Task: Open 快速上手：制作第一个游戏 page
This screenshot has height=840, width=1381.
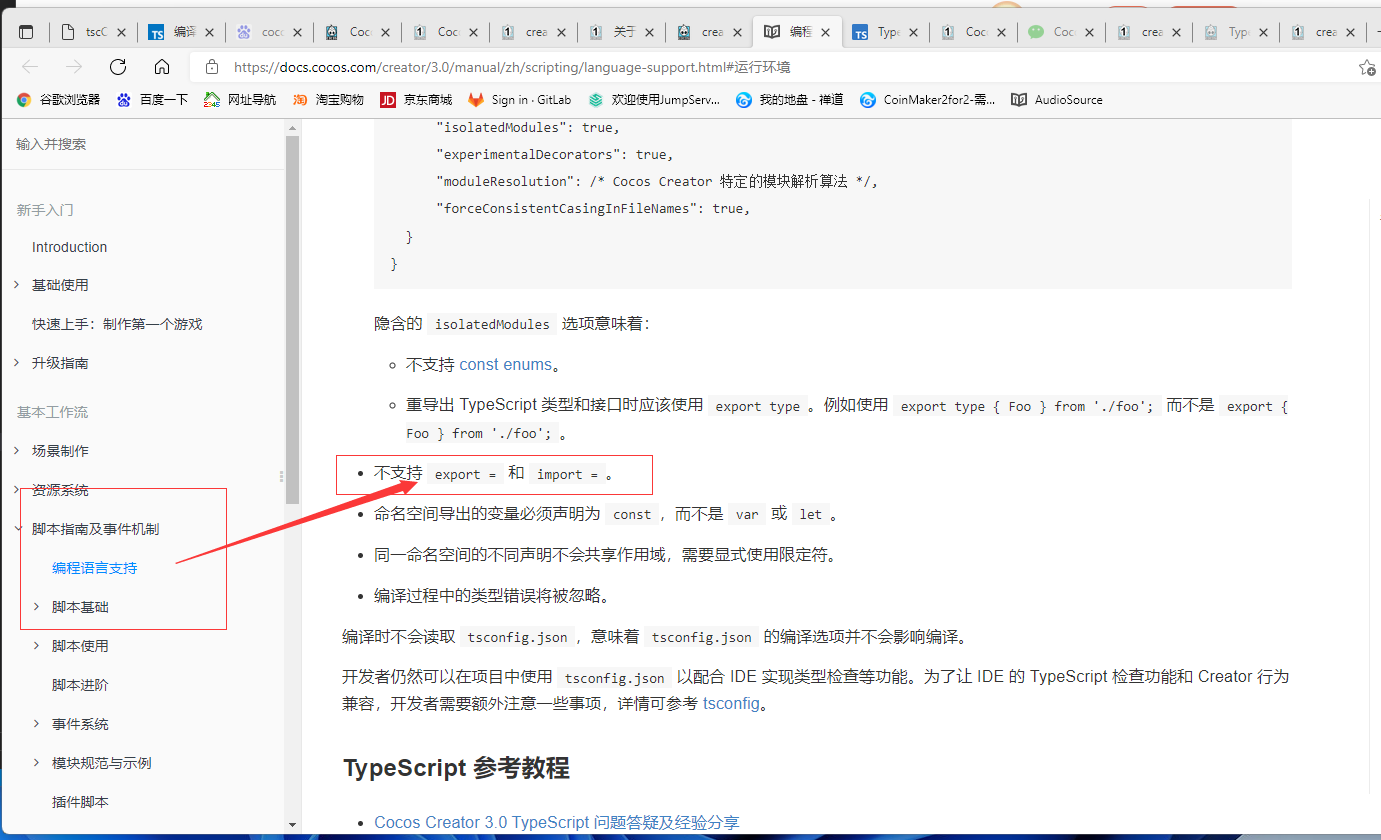Action: [x=117, y=324]
